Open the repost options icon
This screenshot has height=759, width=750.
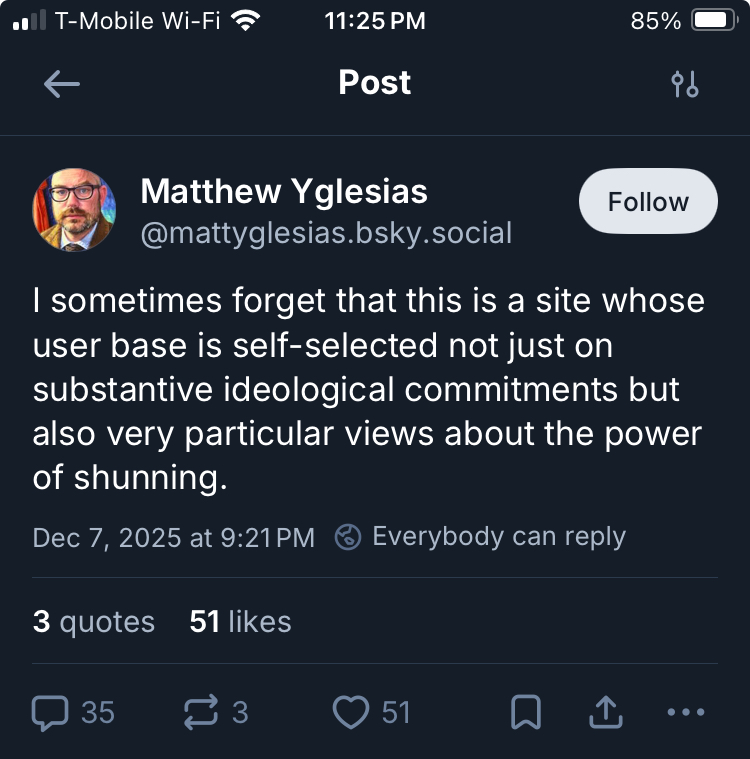pyautogui.click(x=203, y=712)
